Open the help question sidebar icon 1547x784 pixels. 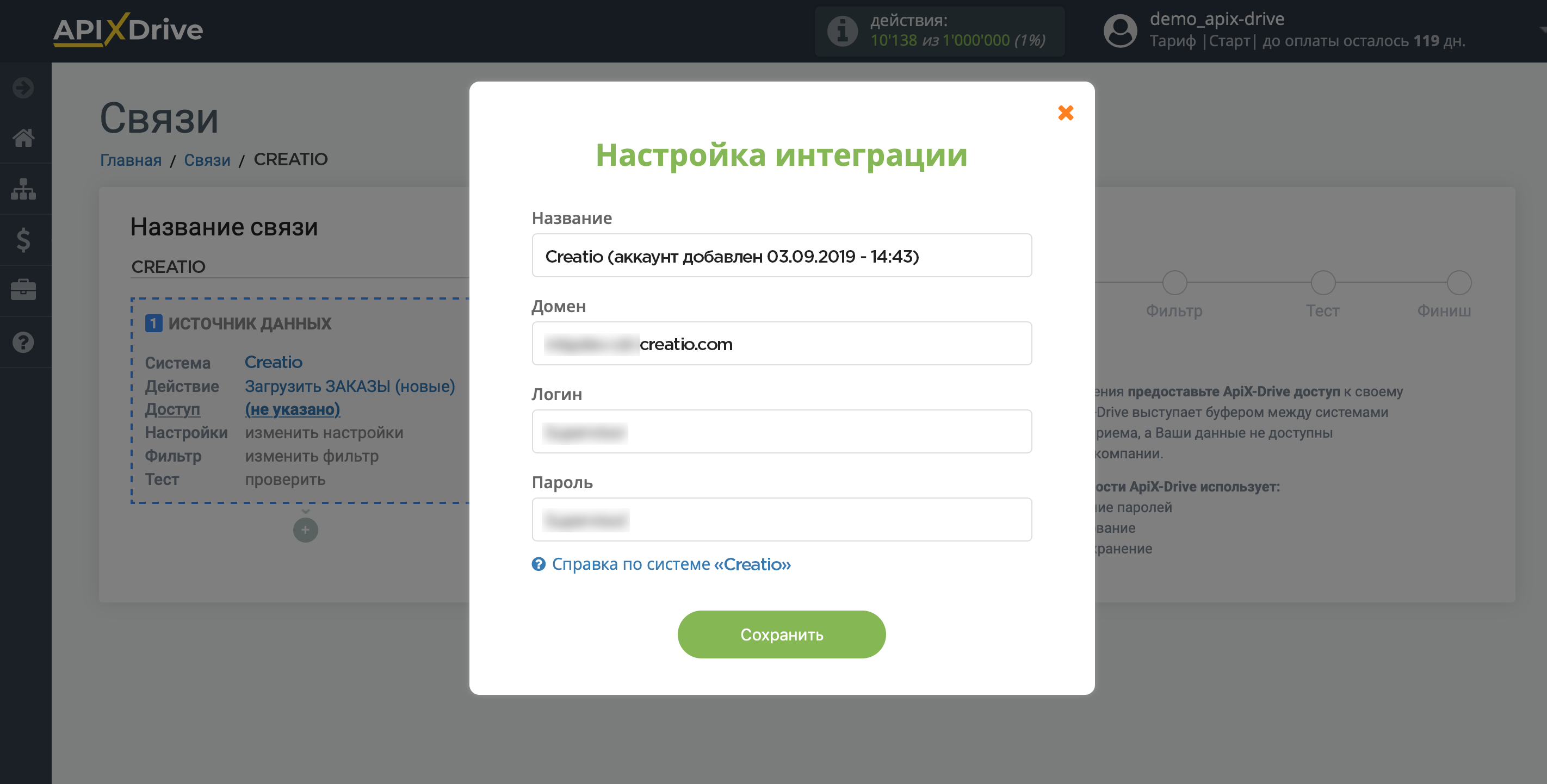23,342
